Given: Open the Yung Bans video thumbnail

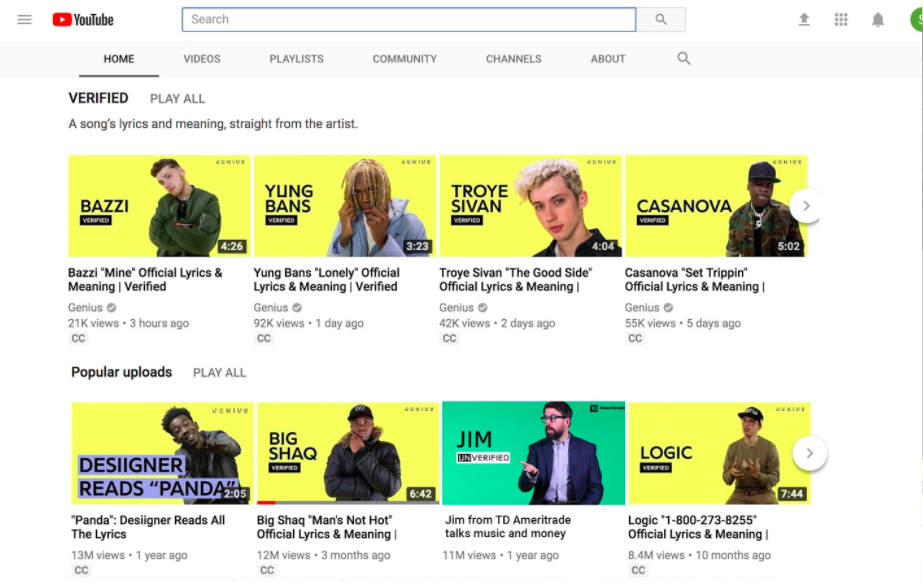Looking at the screenshot, I should point(345,205).
